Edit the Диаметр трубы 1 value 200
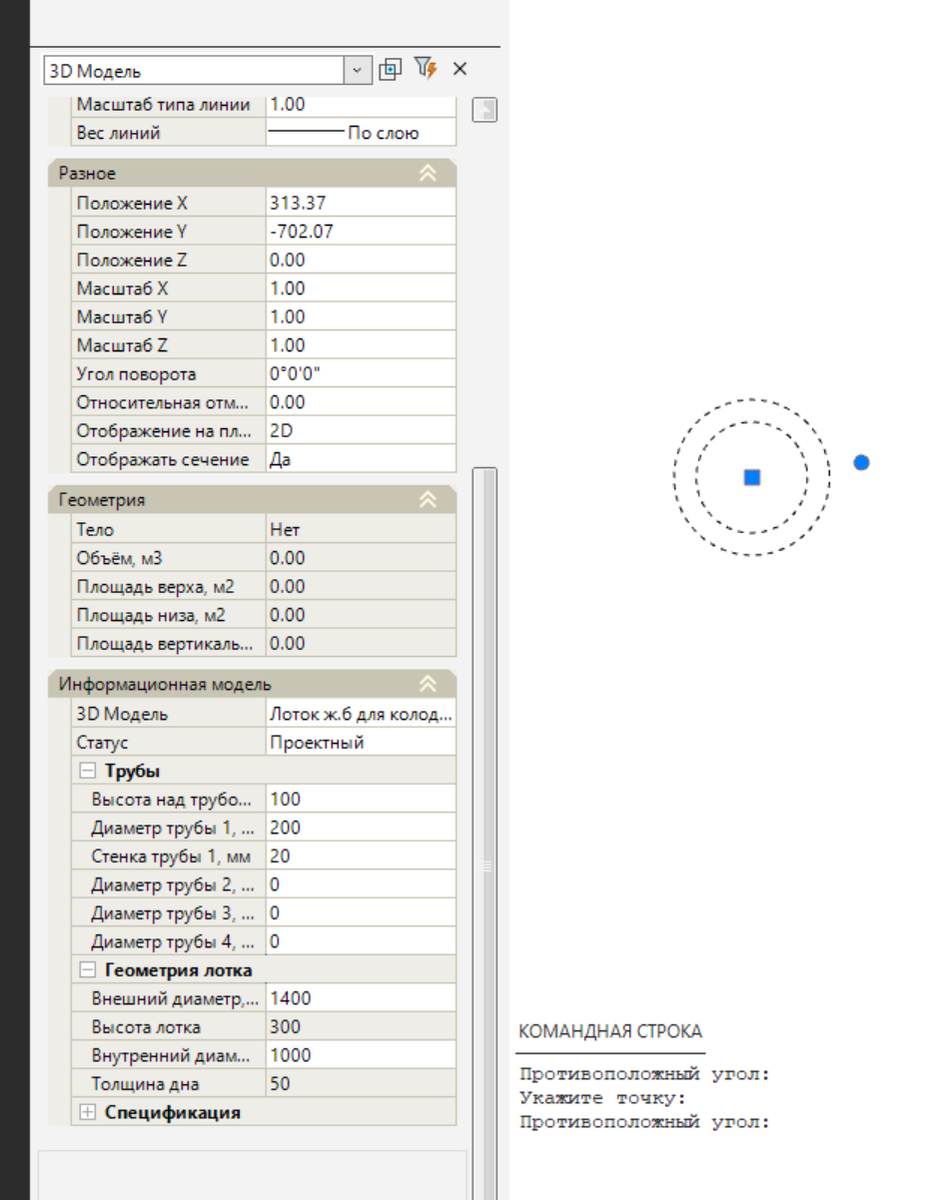 tap(360, 828)
